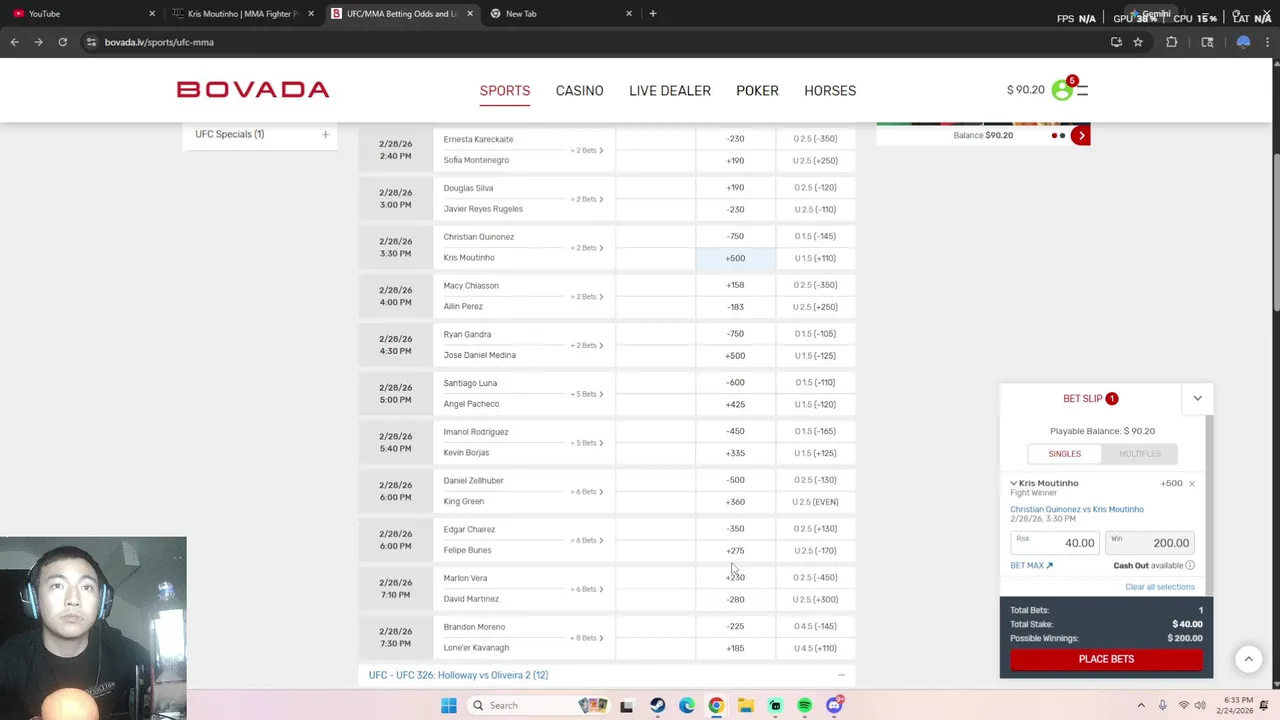Select Brandon Moreno -225 moneyline
Screen dimensions: 1280x720
click(735, 627)
